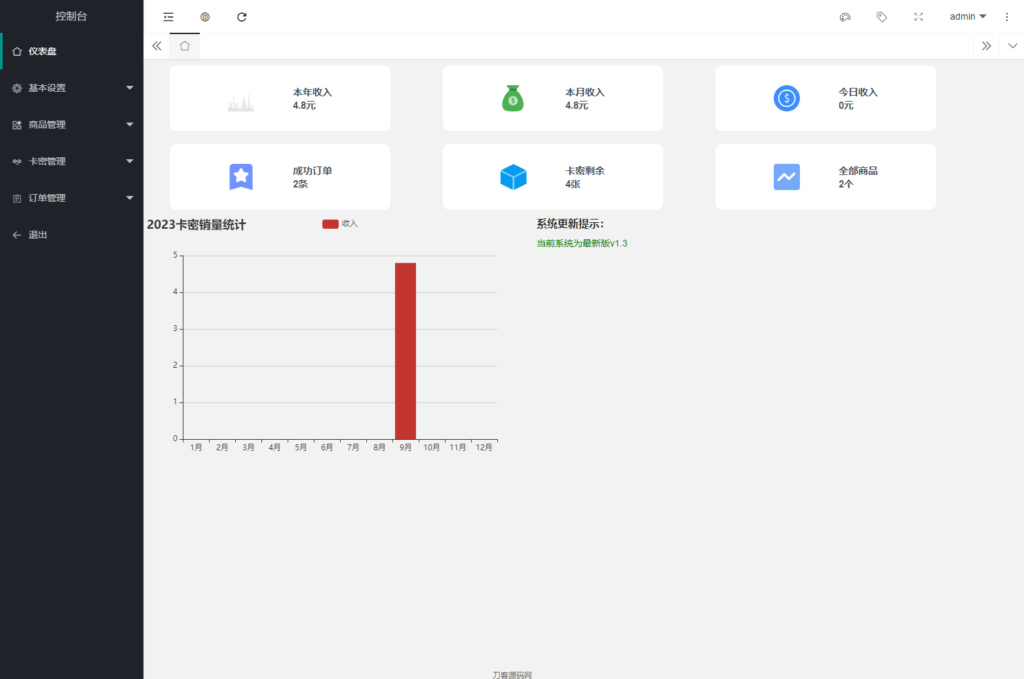The height and width of the screenshot is (679, 1024).
Task: Open the 当前系统为最新版v1.3 link
Action: 582,243
